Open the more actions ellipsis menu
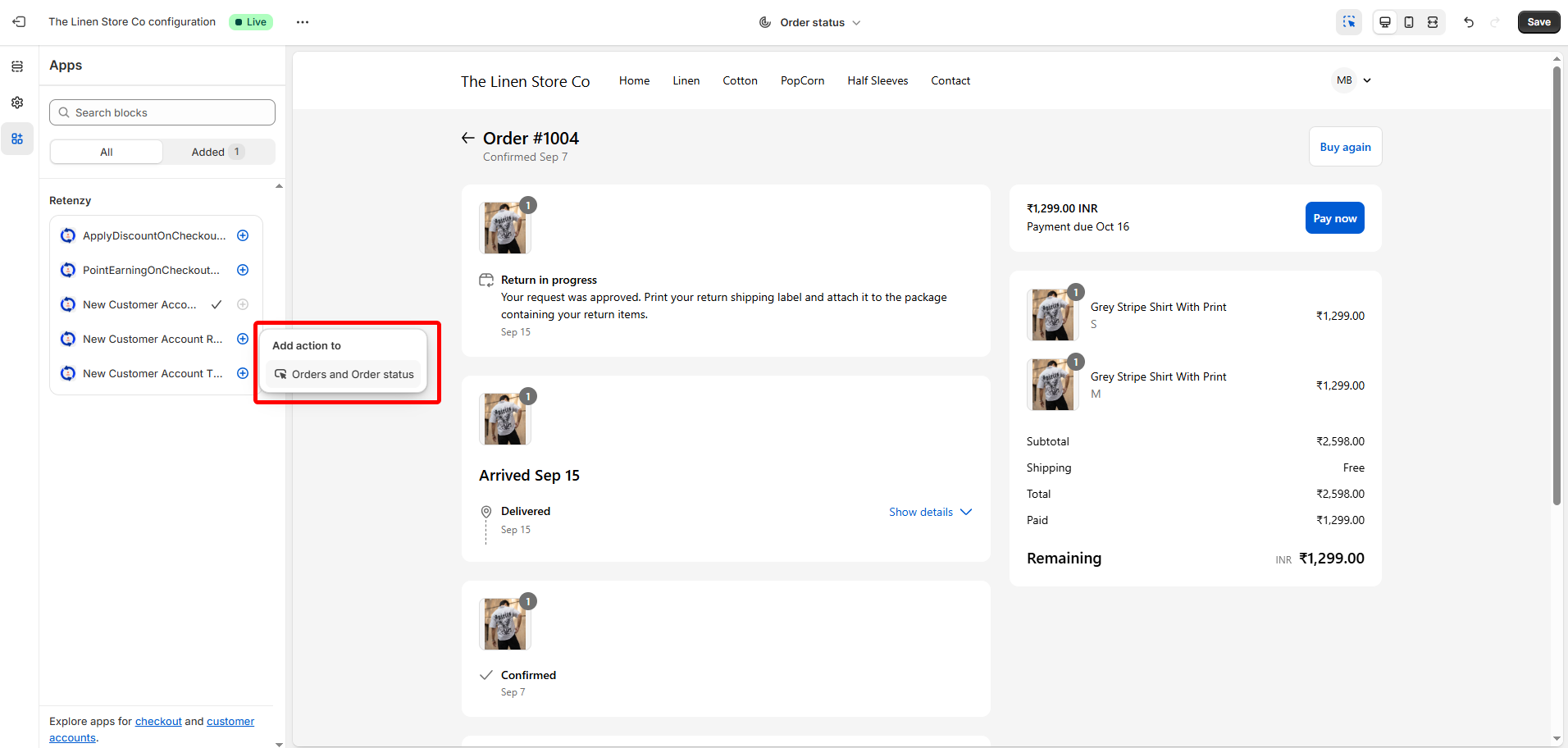The image size is (1568, 748). tap(303, 22)
